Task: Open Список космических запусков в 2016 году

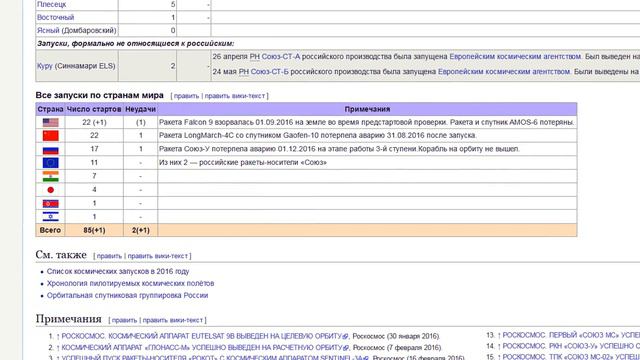Action: coord(118,271)
